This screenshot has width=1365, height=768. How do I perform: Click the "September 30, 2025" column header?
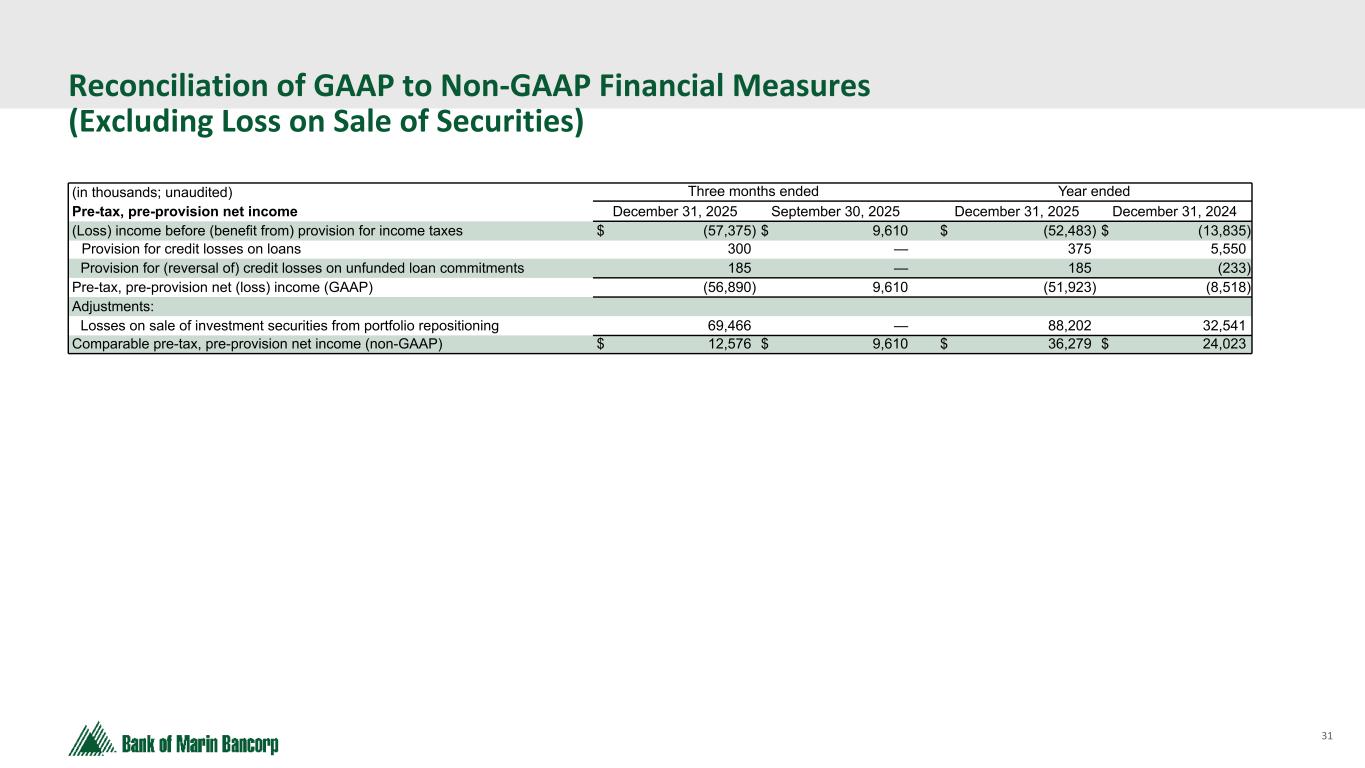click(835, 211)
